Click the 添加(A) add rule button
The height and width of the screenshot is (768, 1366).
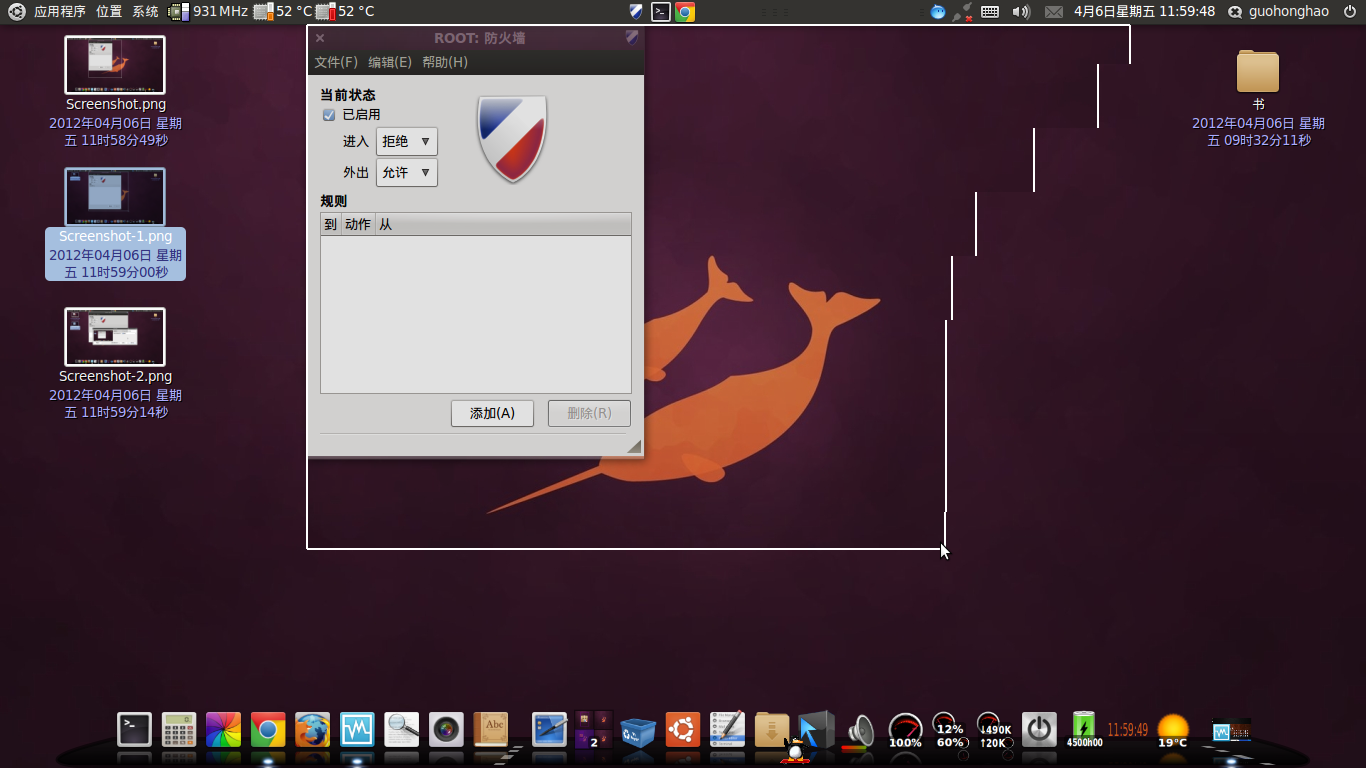[492, 413]
